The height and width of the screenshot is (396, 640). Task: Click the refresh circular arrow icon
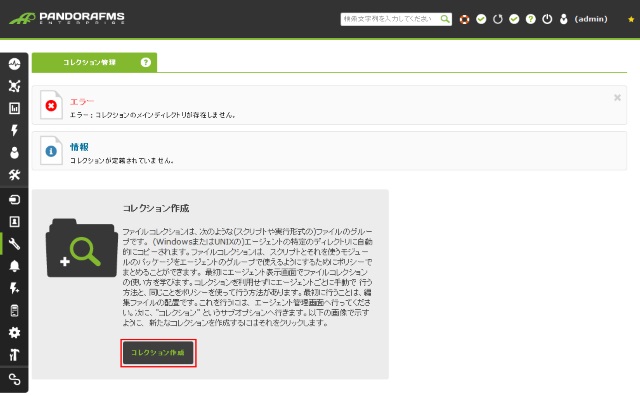[x=498, y=19]
